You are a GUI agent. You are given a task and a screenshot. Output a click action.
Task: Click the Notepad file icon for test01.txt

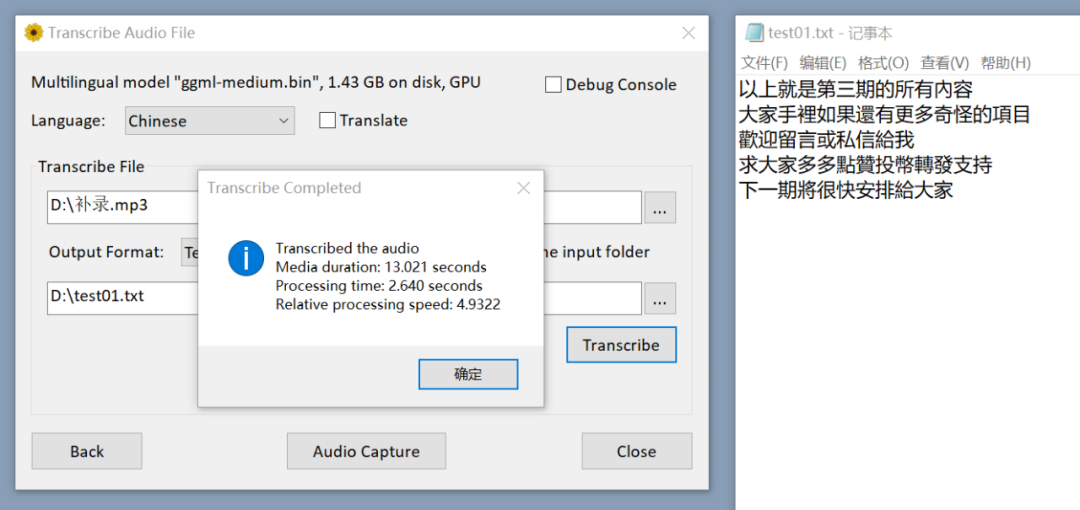(755, 33)
